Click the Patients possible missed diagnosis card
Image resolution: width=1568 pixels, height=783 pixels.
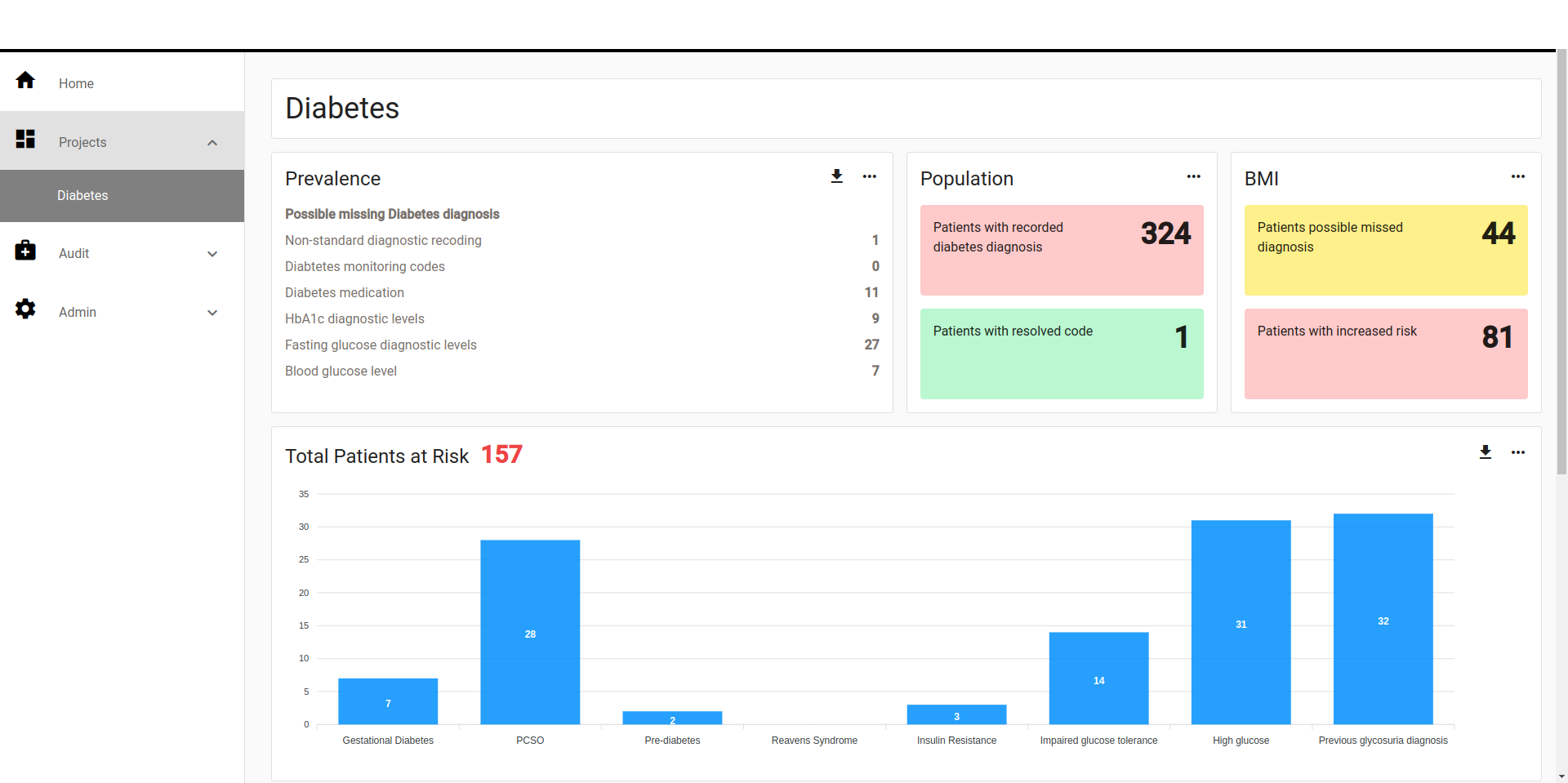(x=1385, y=250)
